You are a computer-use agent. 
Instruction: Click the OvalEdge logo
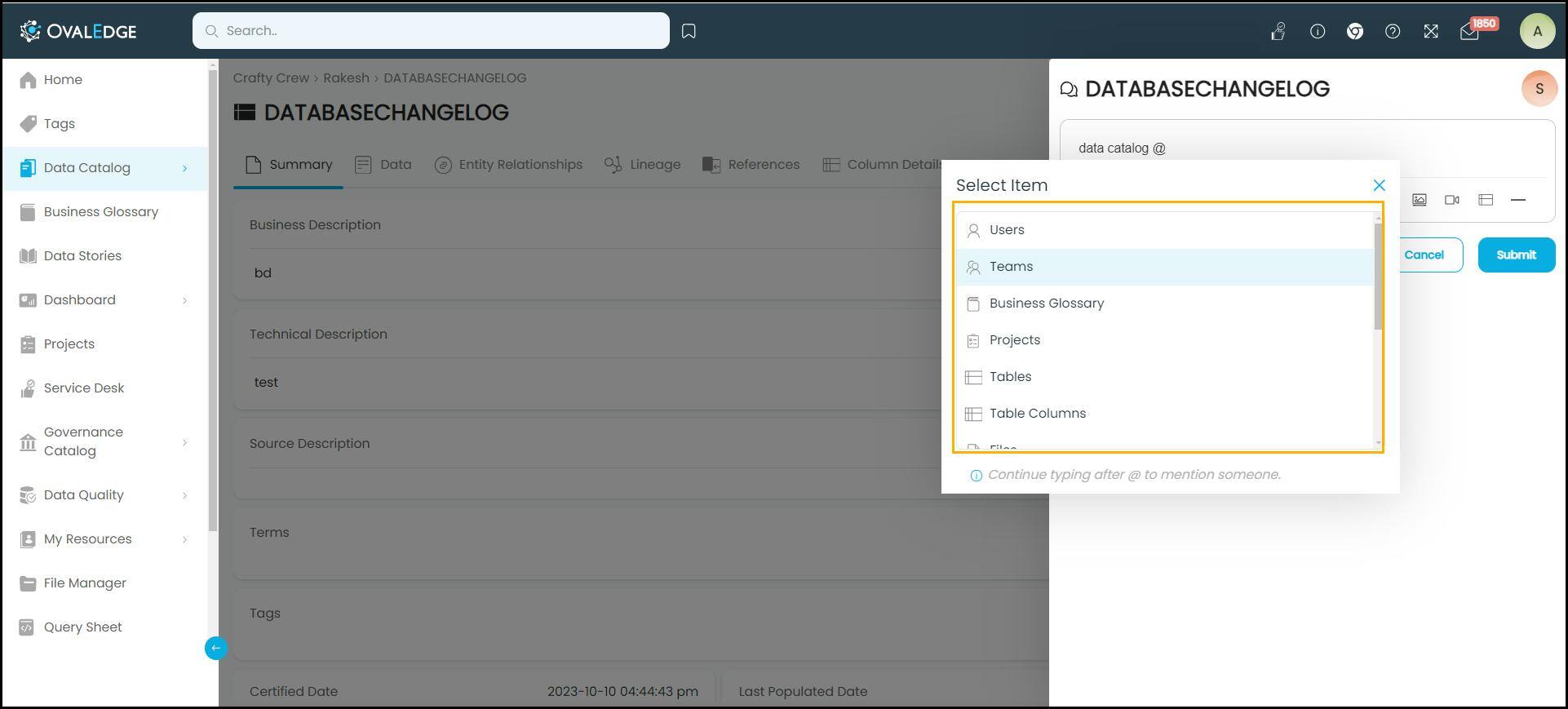(x=78, y=31)
